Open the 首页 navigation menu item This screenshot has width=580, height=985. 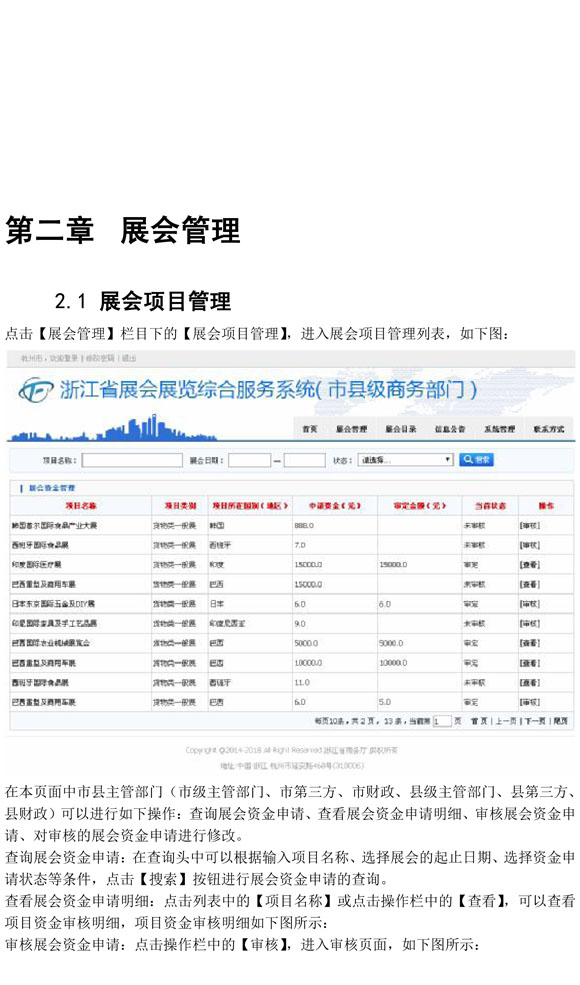pos(310,429)
